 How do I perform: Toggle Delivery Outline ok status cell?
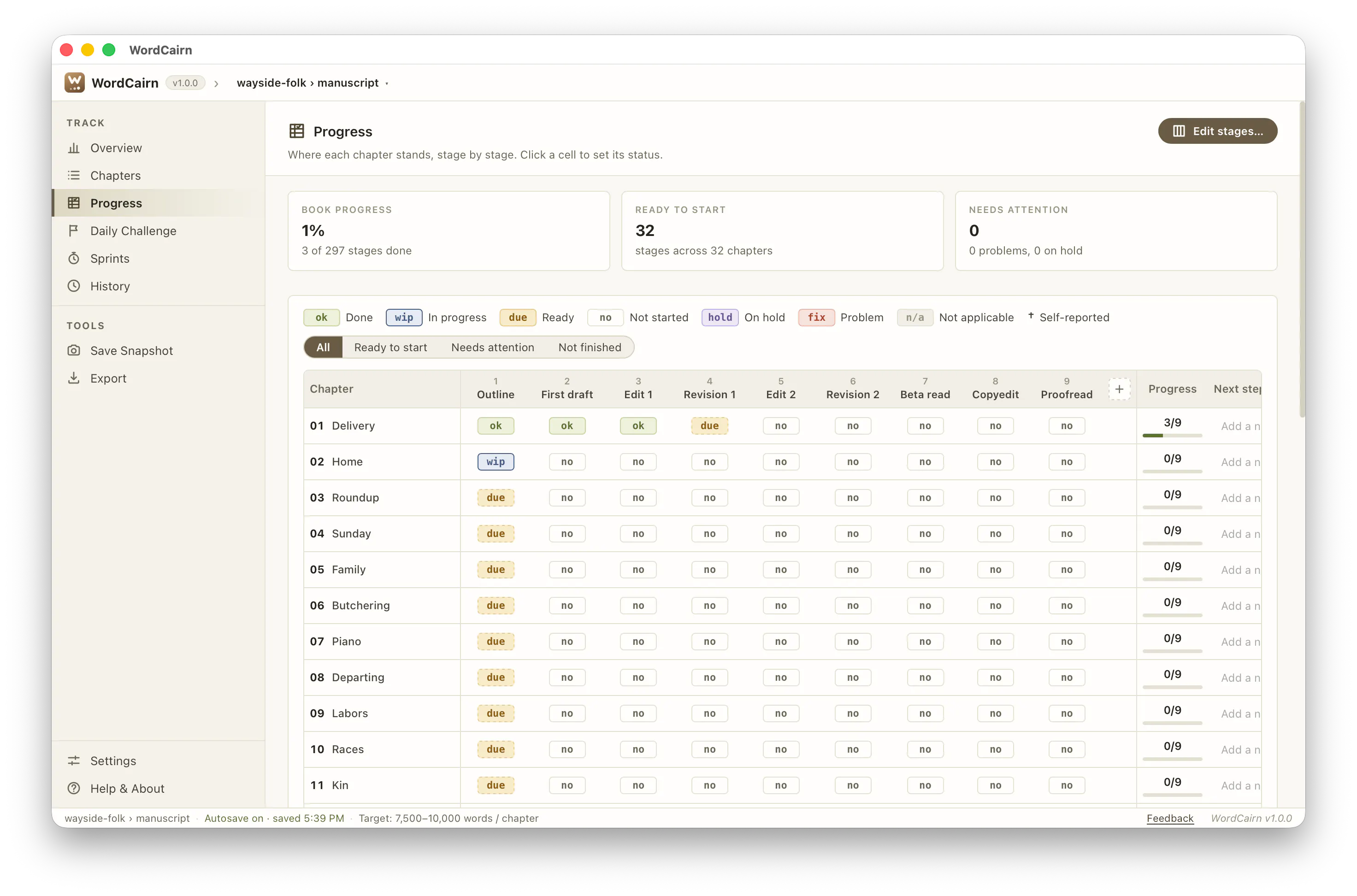click(496, 426)
